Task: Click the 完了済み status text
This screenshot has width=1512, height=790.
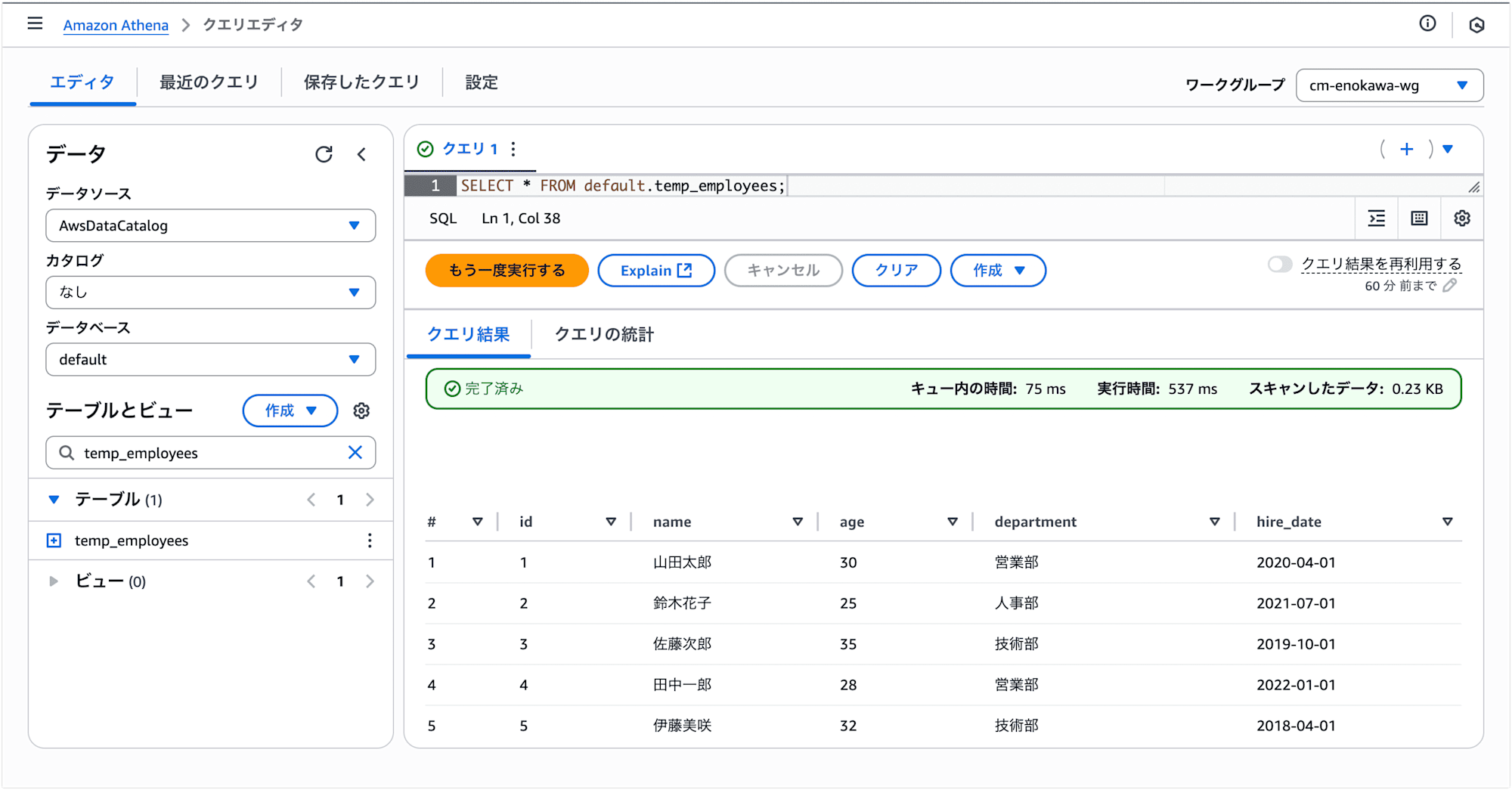Action: tap(494, 389)
